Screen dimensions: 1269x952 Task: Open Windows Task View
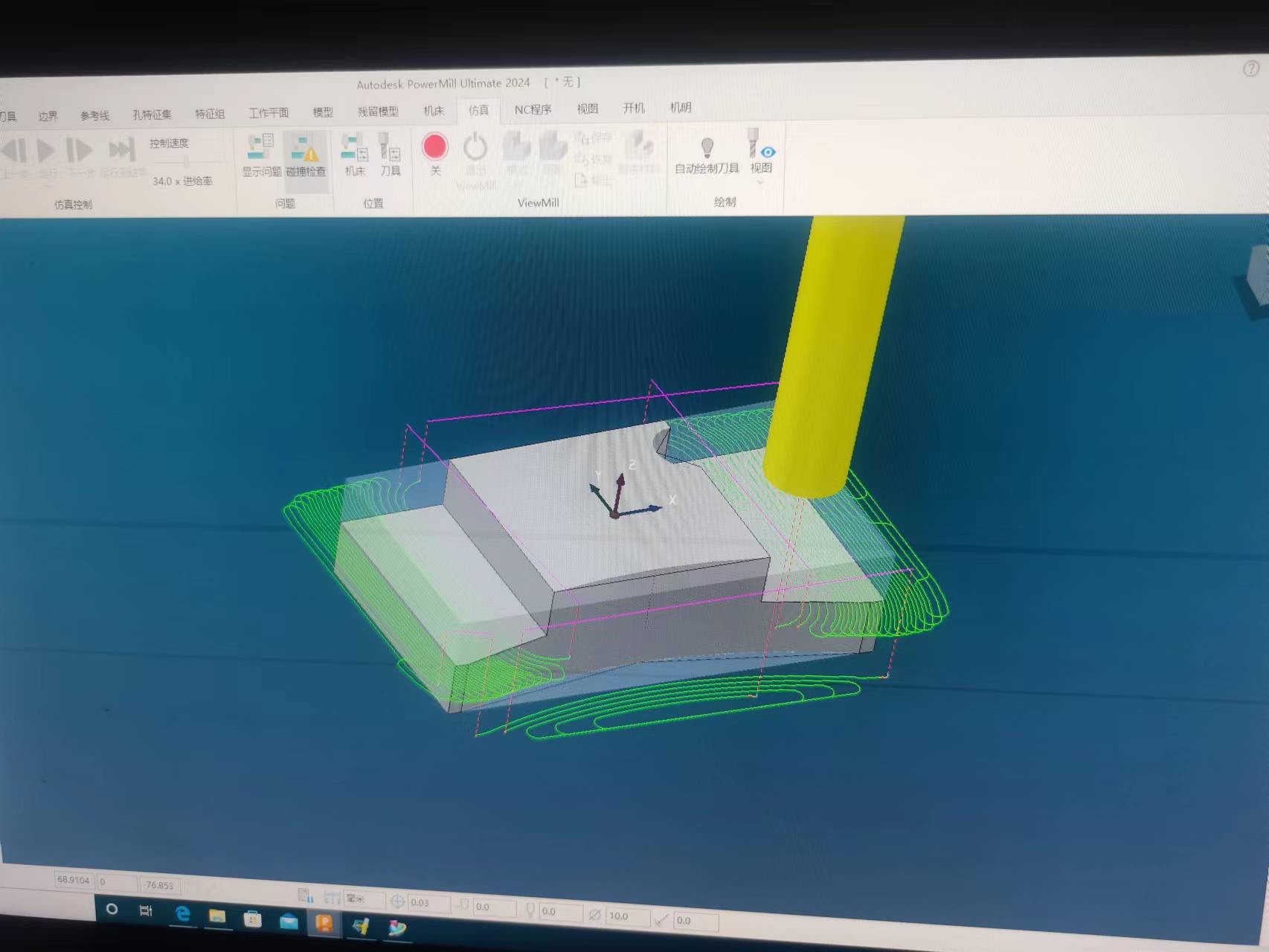[146, 911]
